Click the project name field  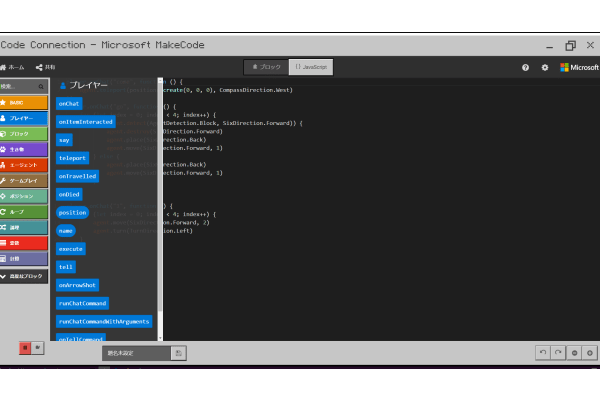tap(136, 353)
